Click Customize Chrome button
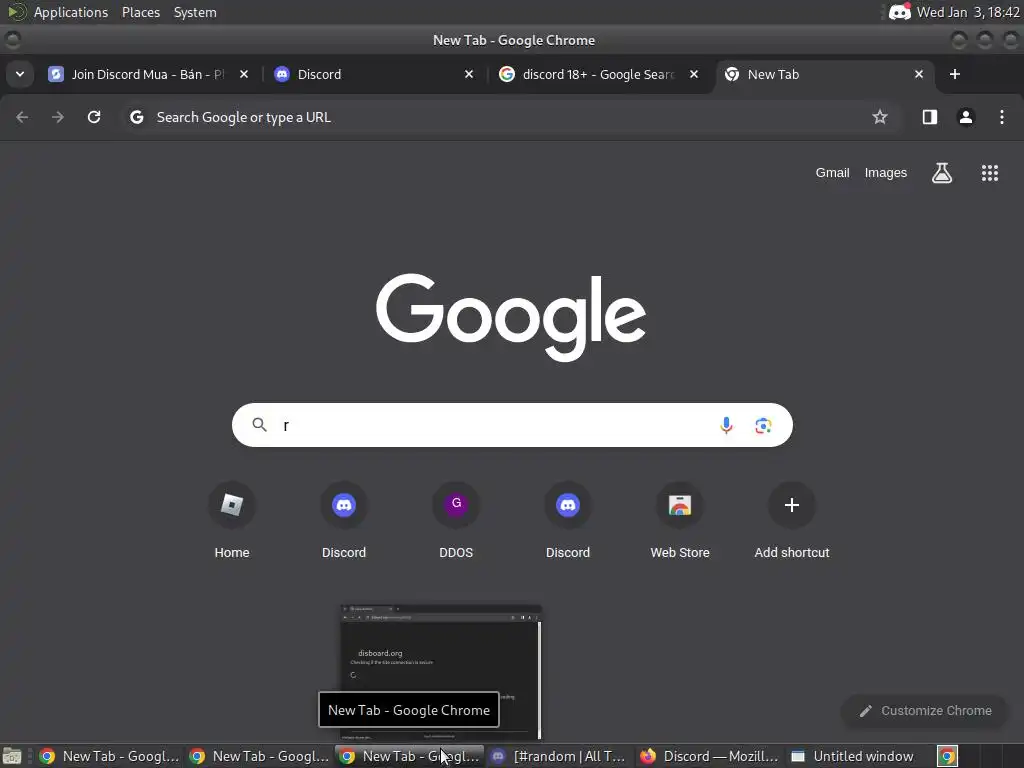This screenshot has height=768, width=1024. click(925, 711)
